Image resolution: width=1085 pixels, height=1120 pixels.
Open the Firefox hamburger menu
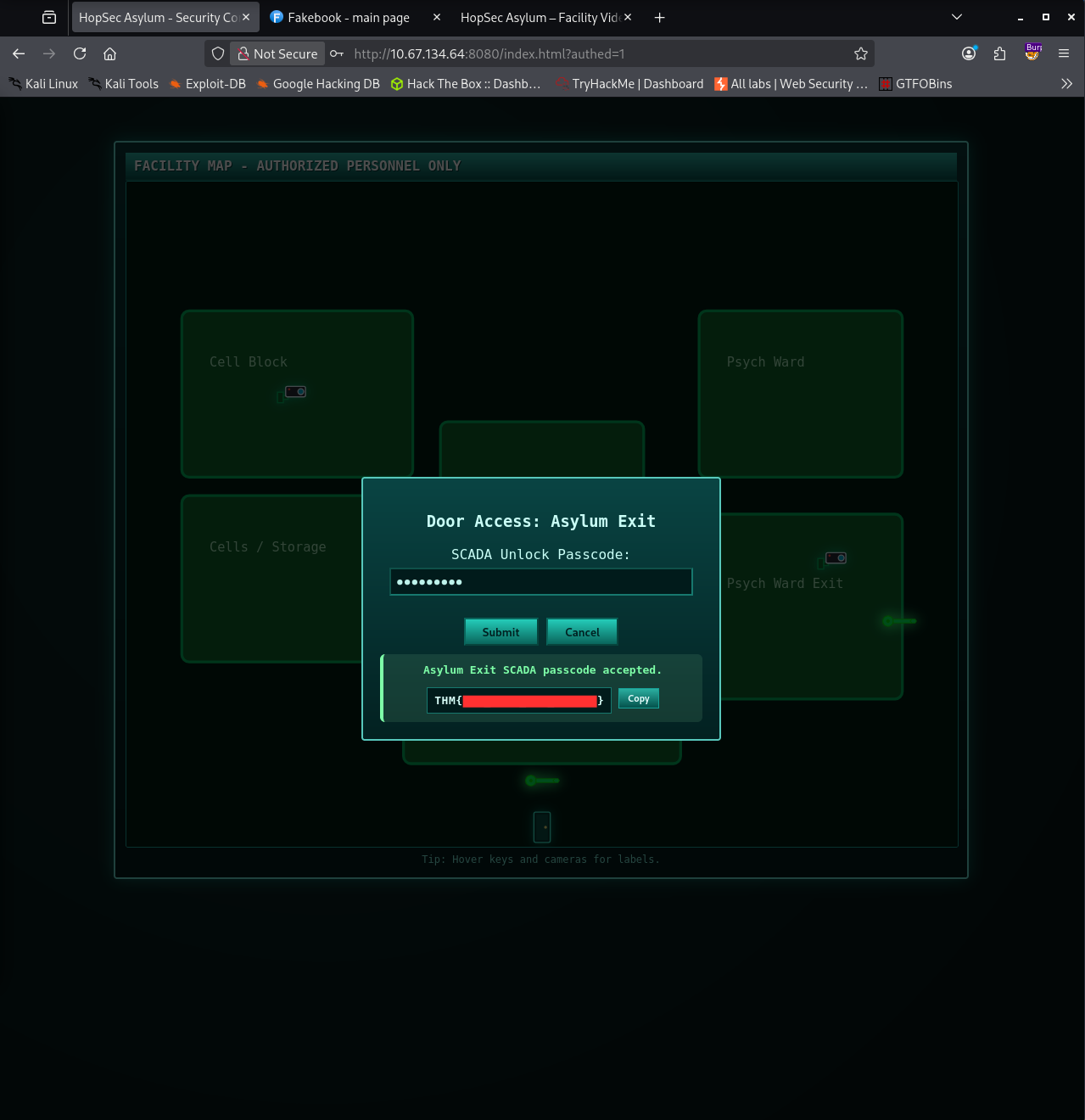(1064, 53)
